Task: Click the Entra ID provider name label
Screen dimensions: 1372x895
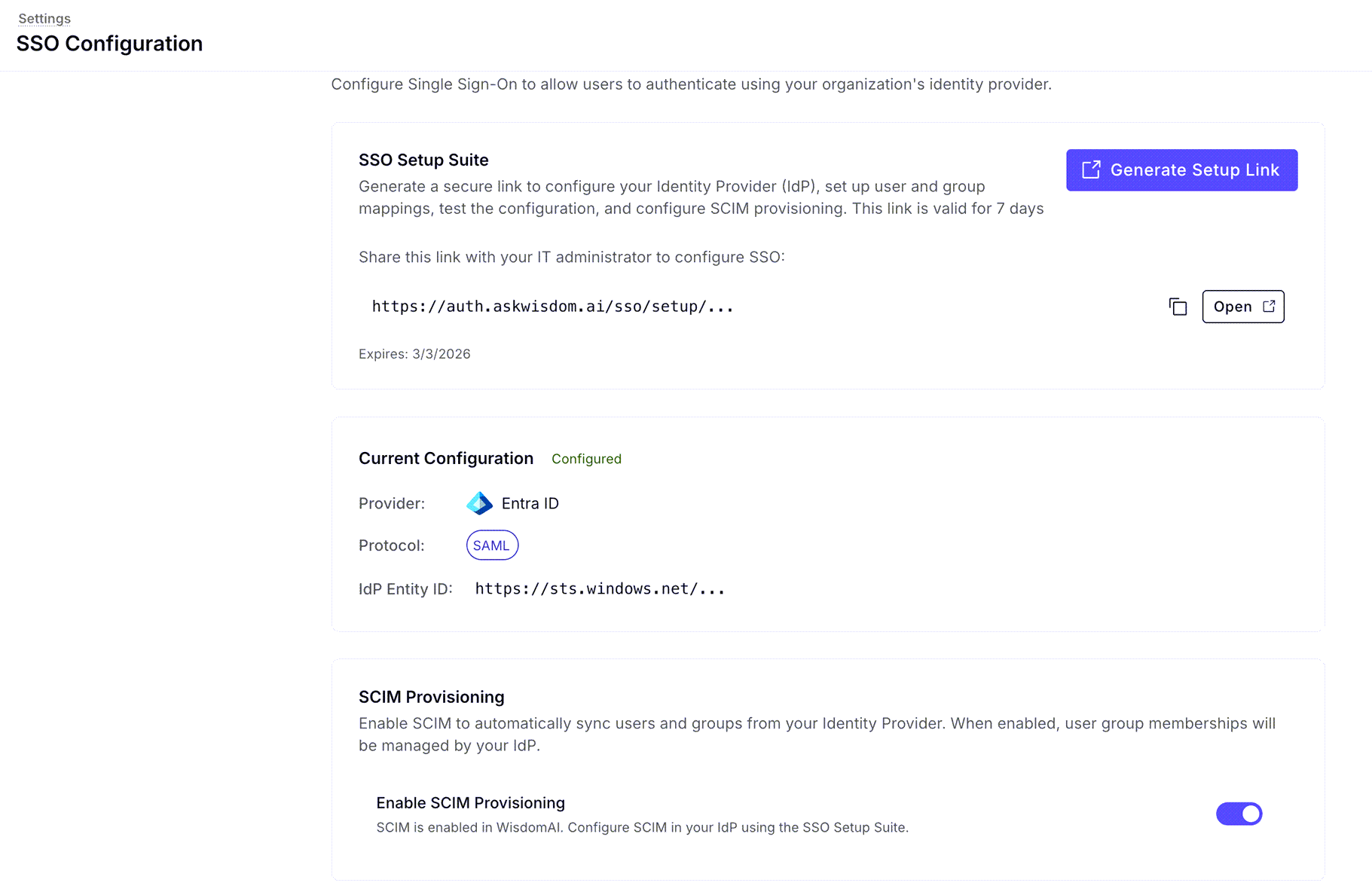Action: tap(530, 503)
